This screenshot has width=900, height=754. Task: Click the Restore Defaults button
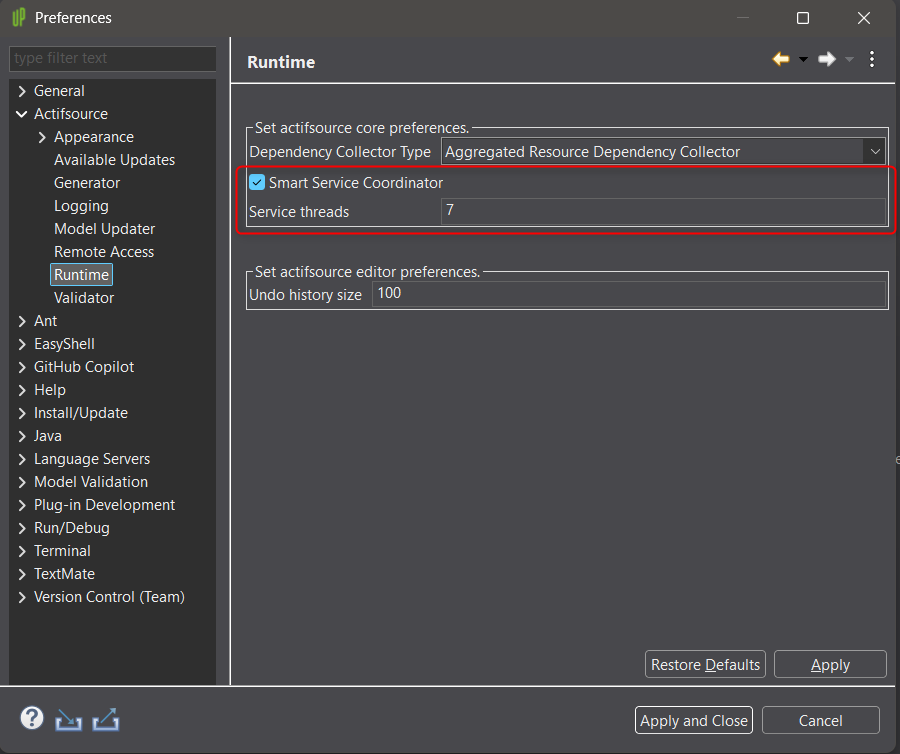(x=705, y=665)
